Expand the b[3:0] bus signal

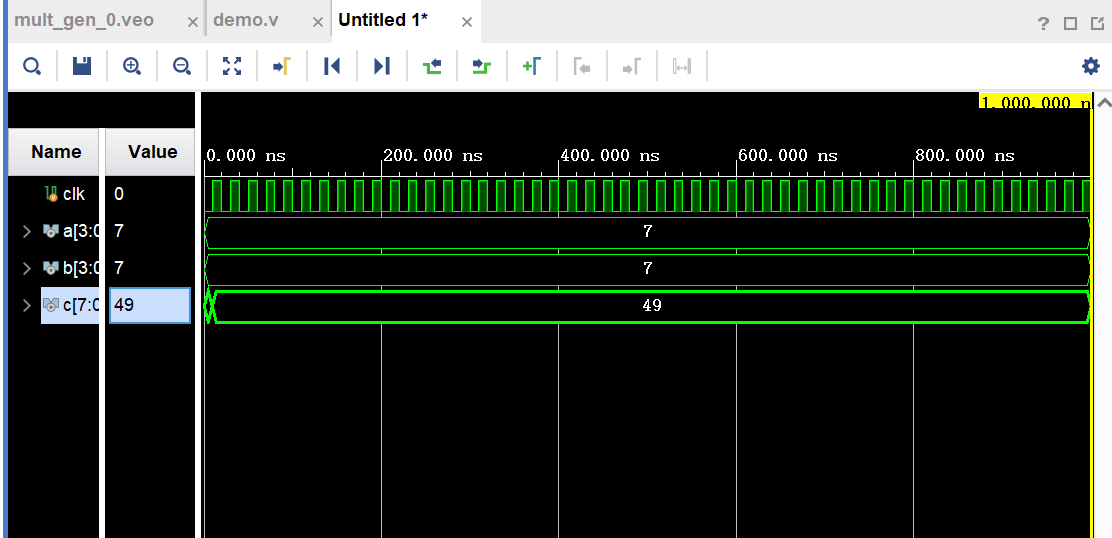pos(26,268)
